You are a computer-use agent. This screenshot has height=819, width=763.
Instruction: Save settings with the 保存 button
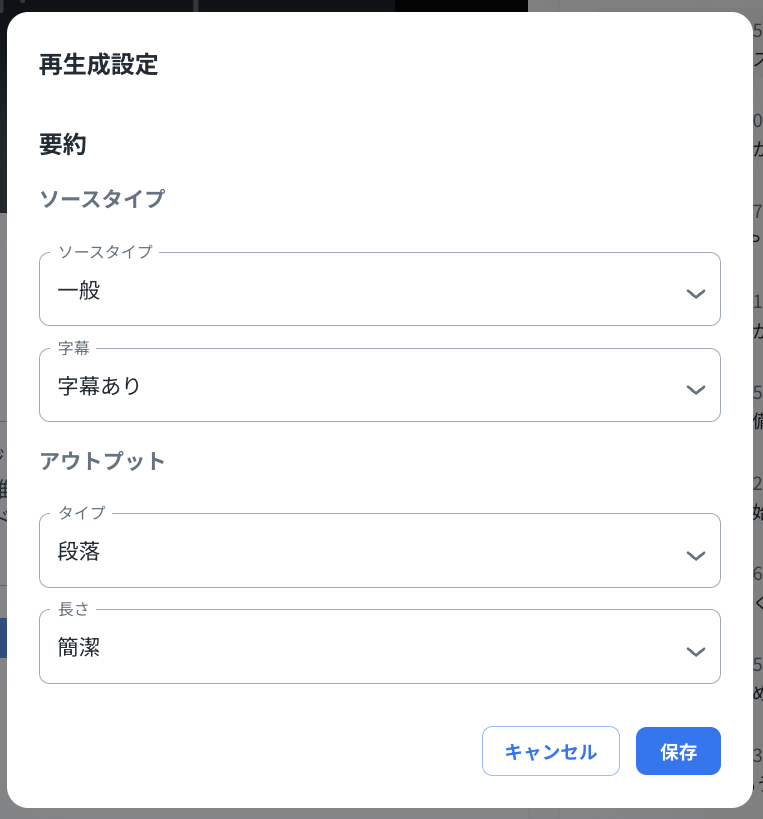click(678, 751)
